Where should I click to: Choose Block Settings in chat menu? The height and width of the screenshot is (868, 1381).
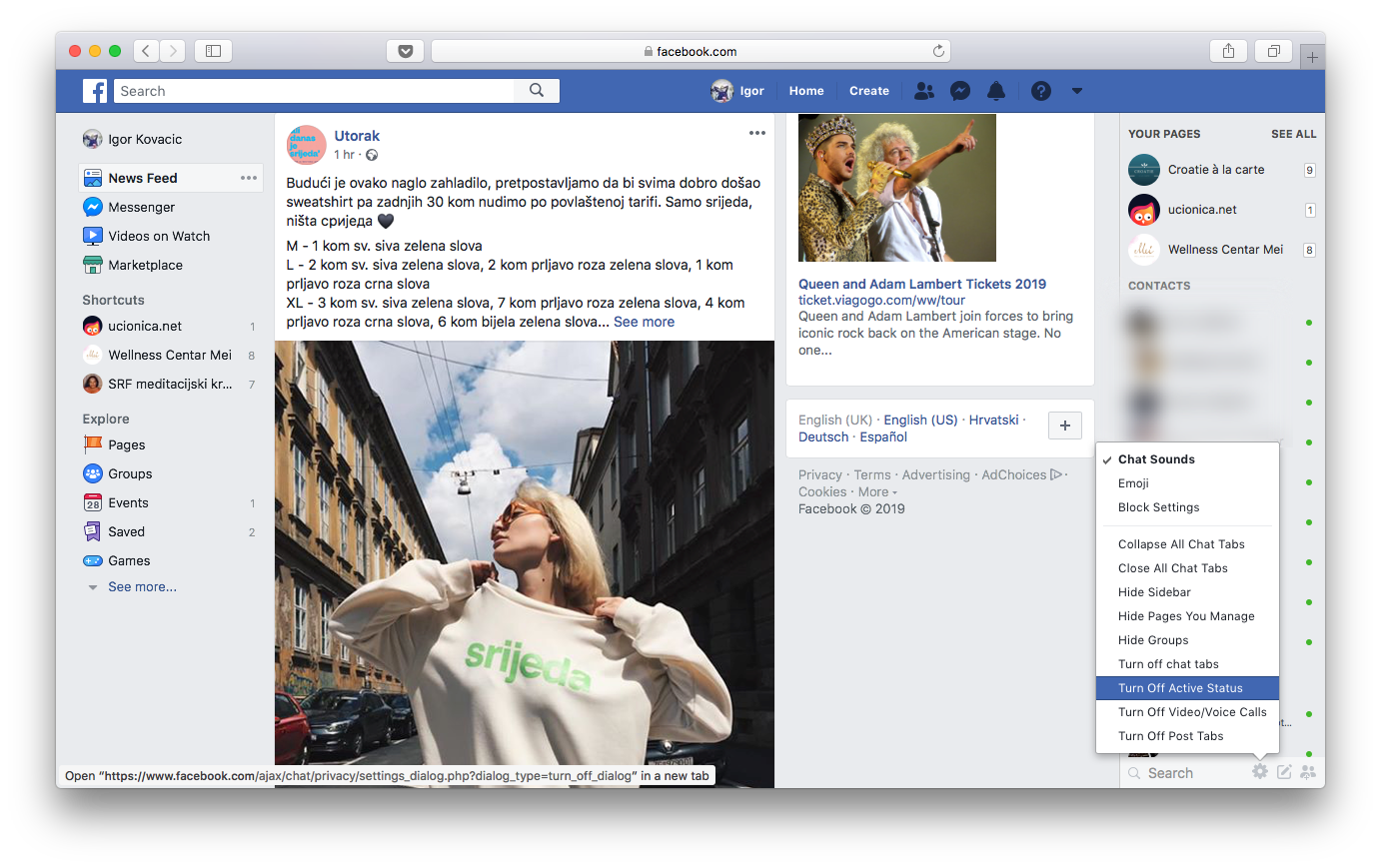[x=1158, y=507]
